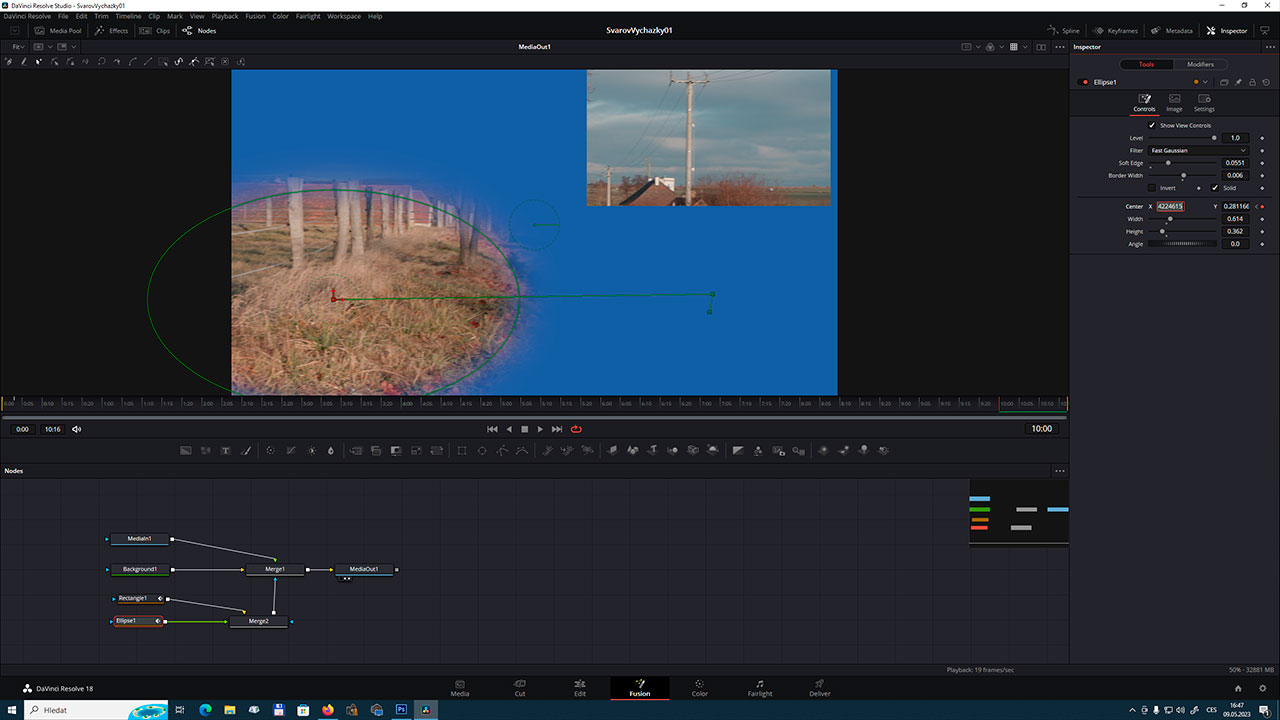Reset Ellipse1 settings with the reset icon
The image size is (1280, 720).
click(x=1266, y=82)
